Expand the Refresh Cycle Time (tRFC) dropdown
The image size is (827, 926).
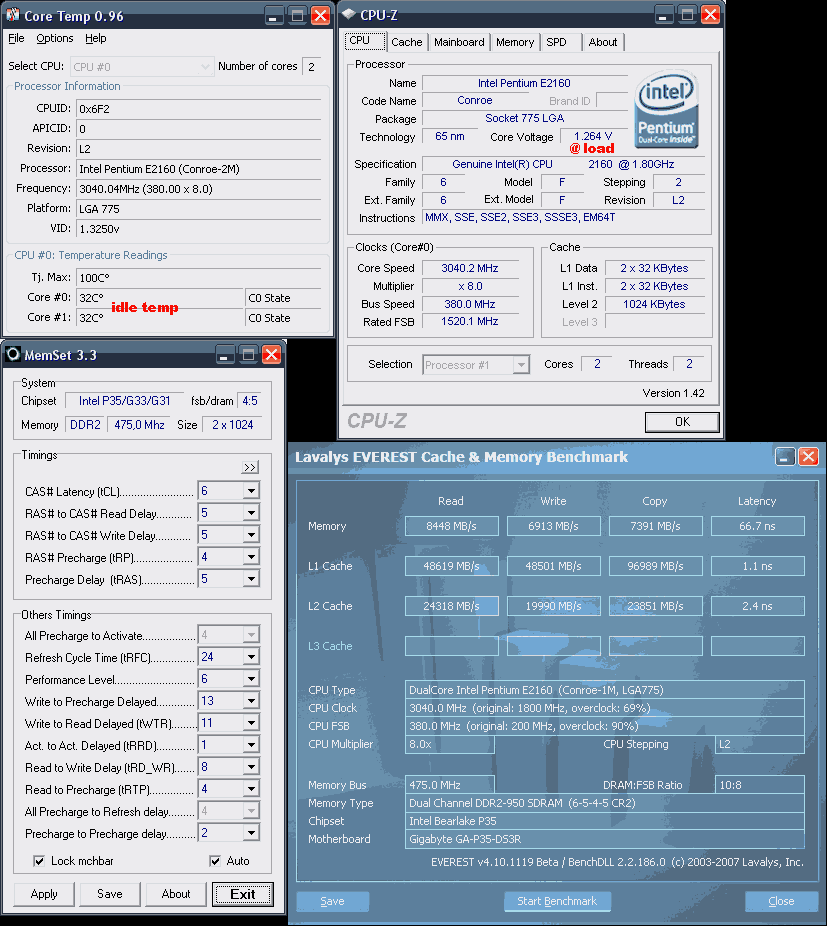click(251, 657)
